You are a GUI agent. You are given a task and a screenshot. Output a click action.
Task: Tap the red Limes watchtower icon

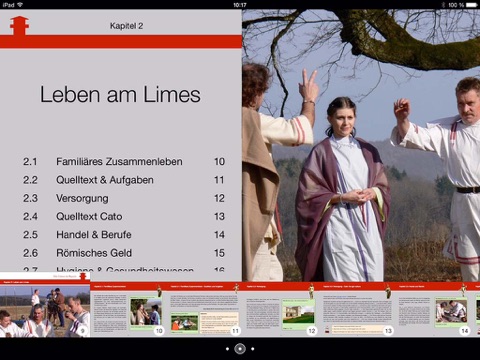[19, 25]
